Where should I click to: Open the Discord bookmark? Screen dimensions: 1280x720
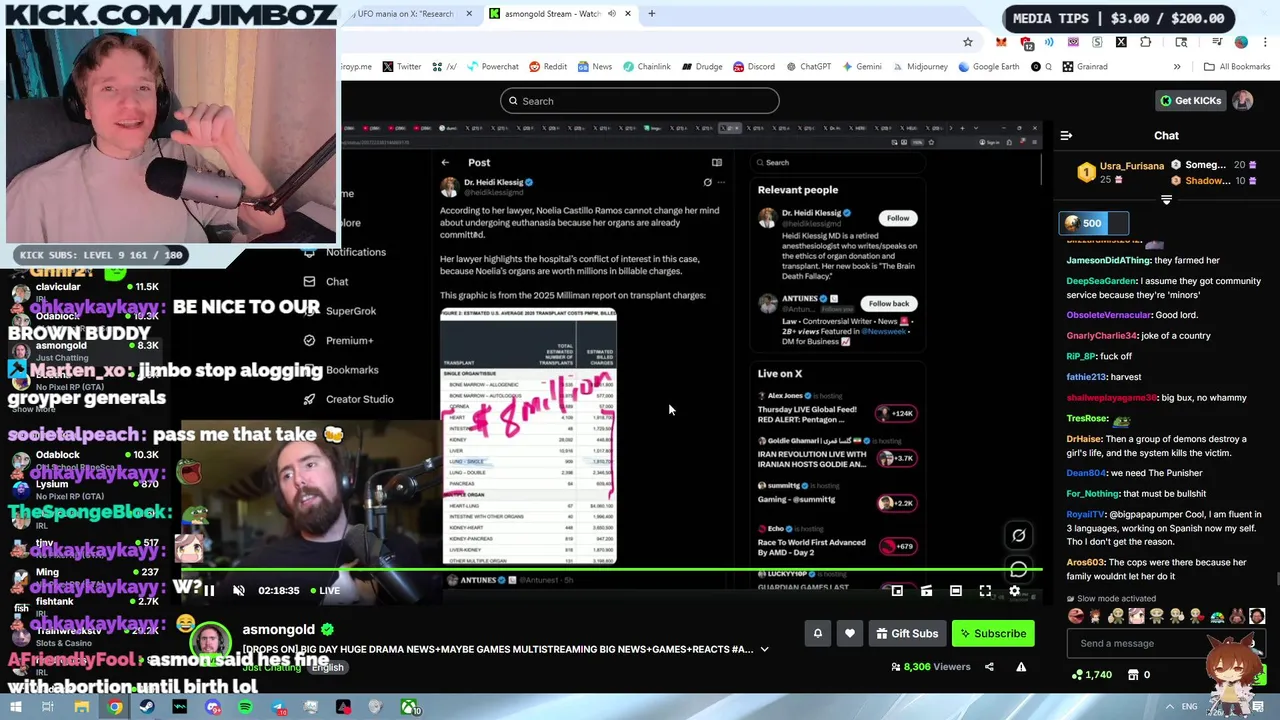coord(754,67)
